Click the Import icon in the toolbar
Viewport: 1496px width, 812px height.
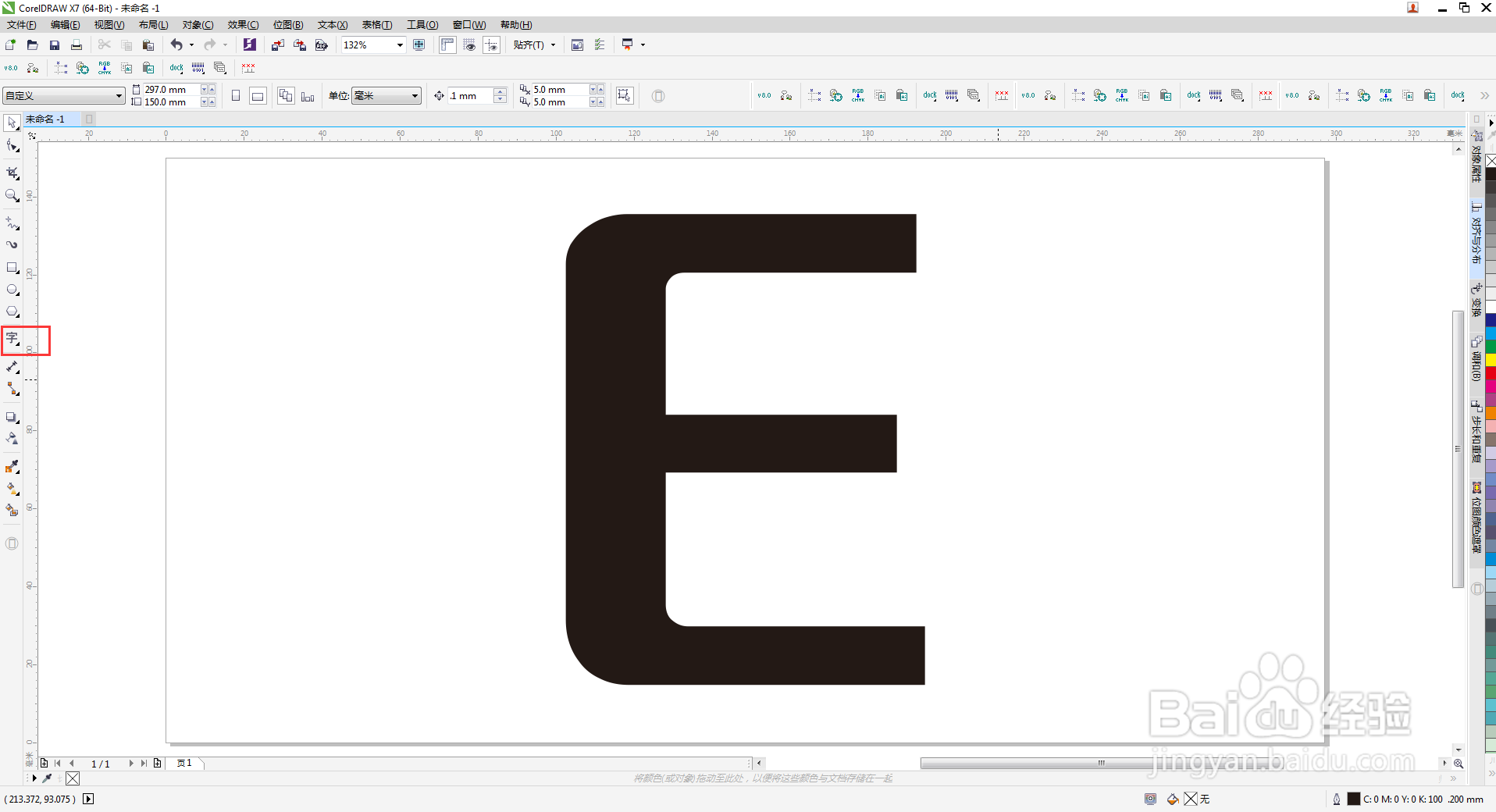(x=278, y=45)
